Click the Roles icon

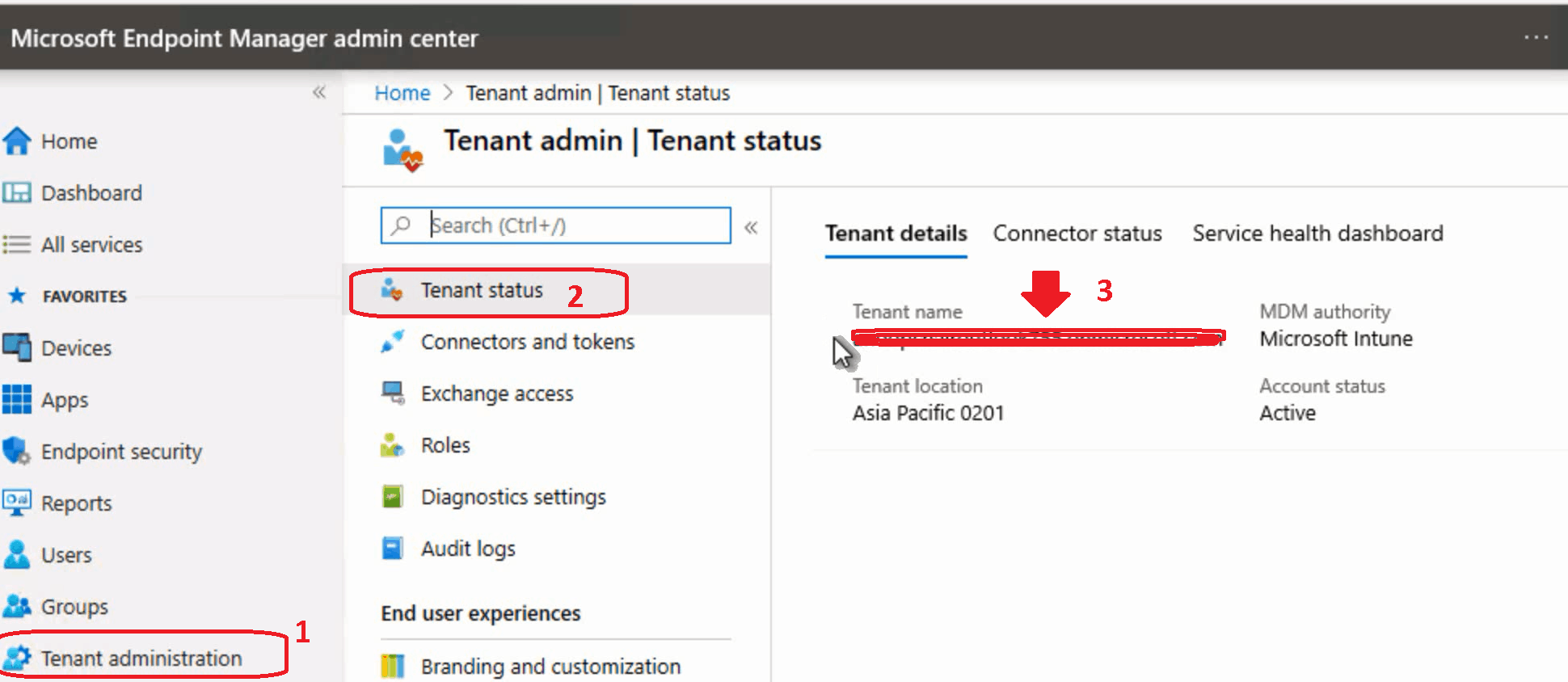point(392,444)
